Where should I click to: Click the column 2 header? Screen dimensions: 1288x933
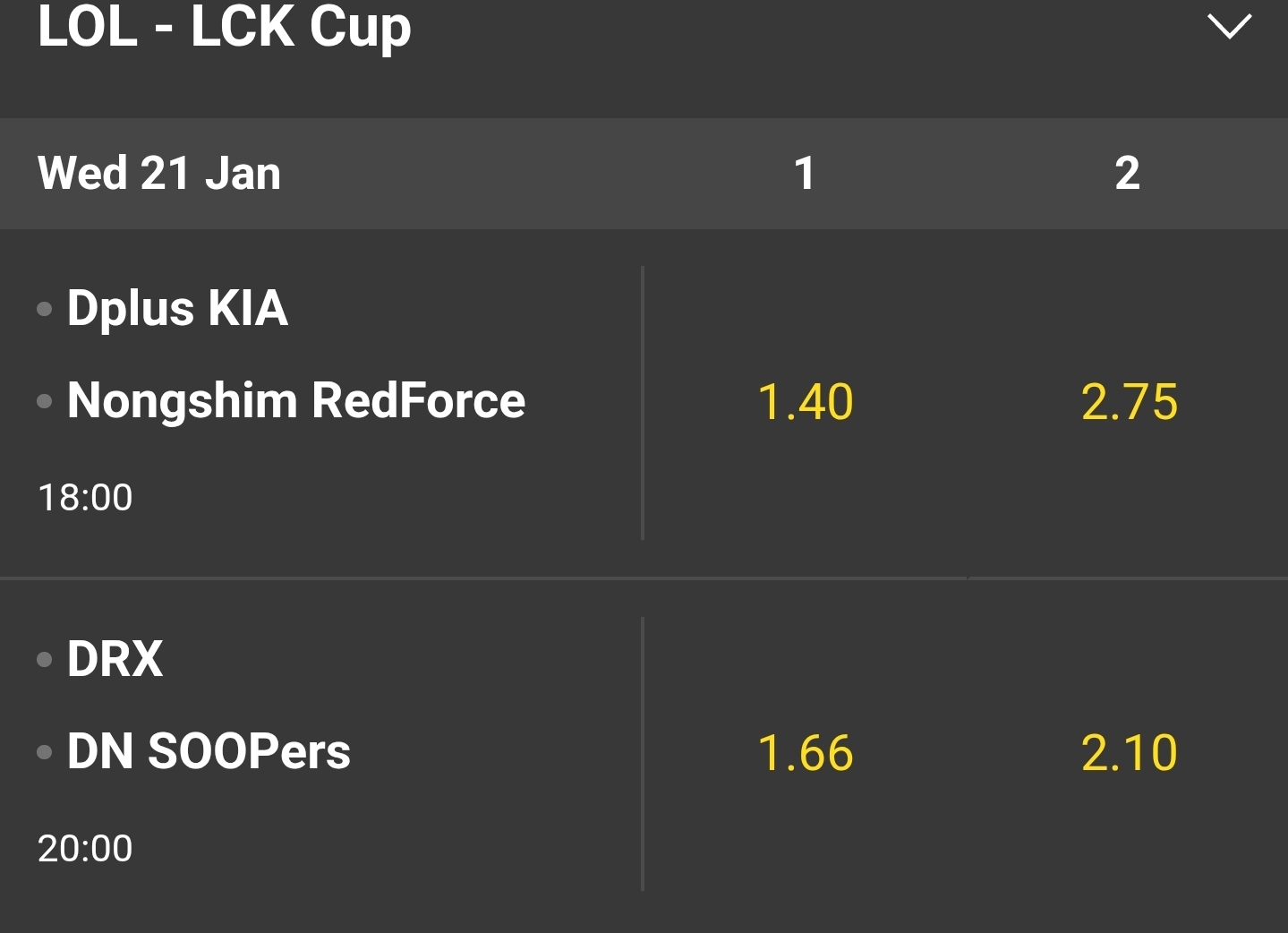[1127, 173]
